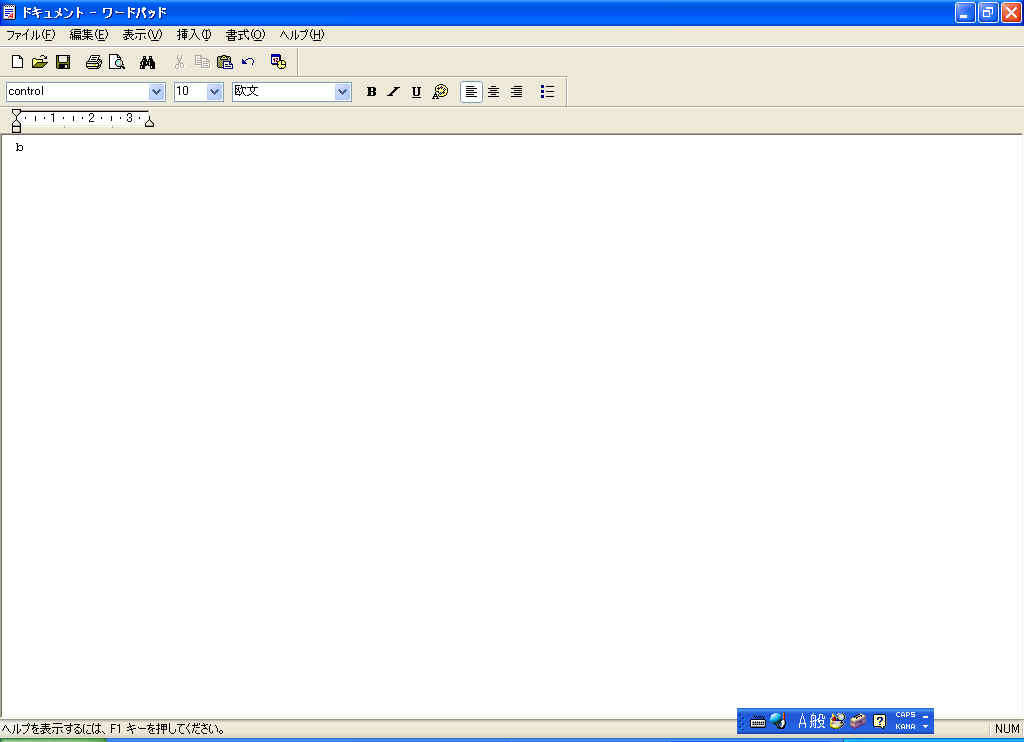The width and height of the screenshot is (1024, 742).
Task: Toggle underline formatting
Action: 416,91
